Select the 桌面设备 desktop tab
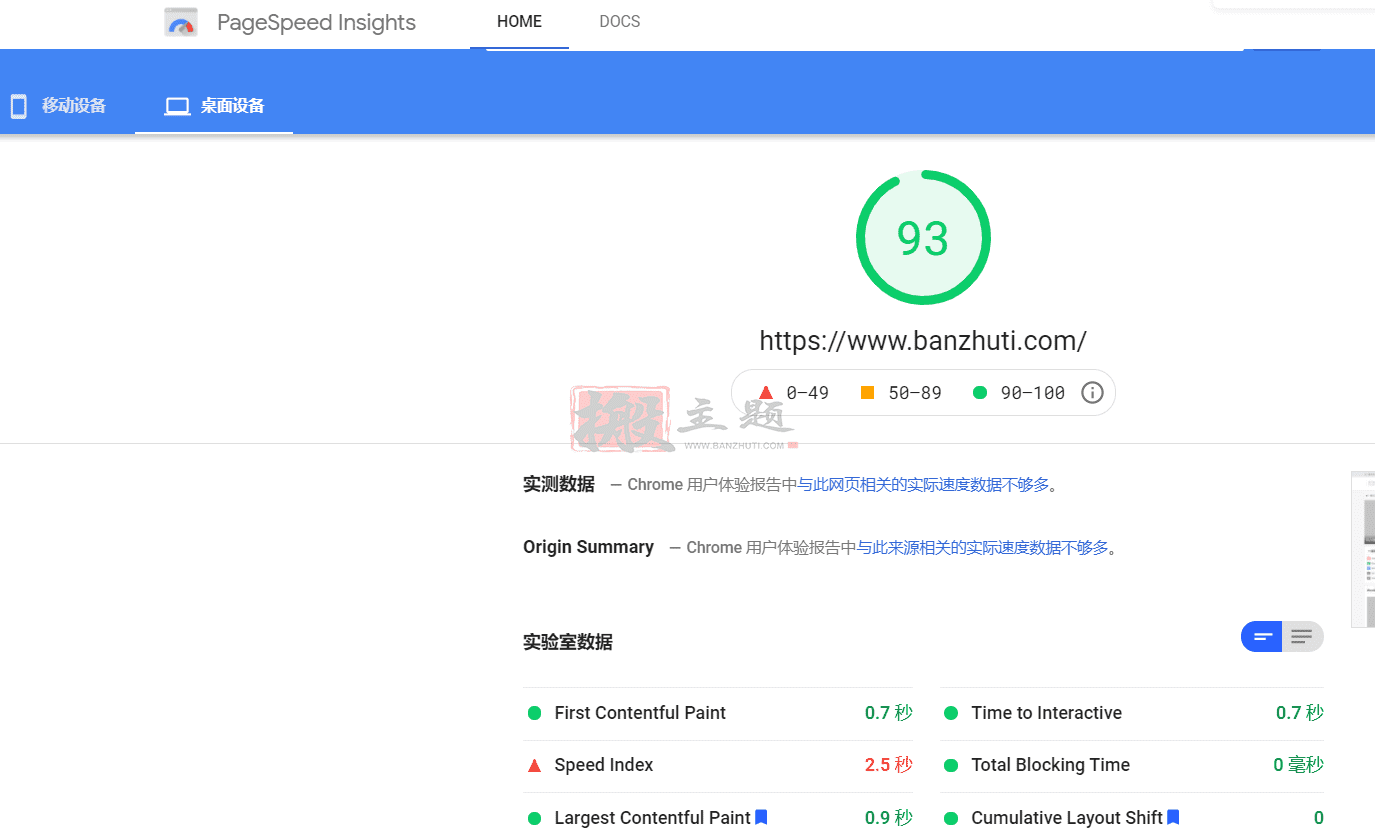 (214, 106)
